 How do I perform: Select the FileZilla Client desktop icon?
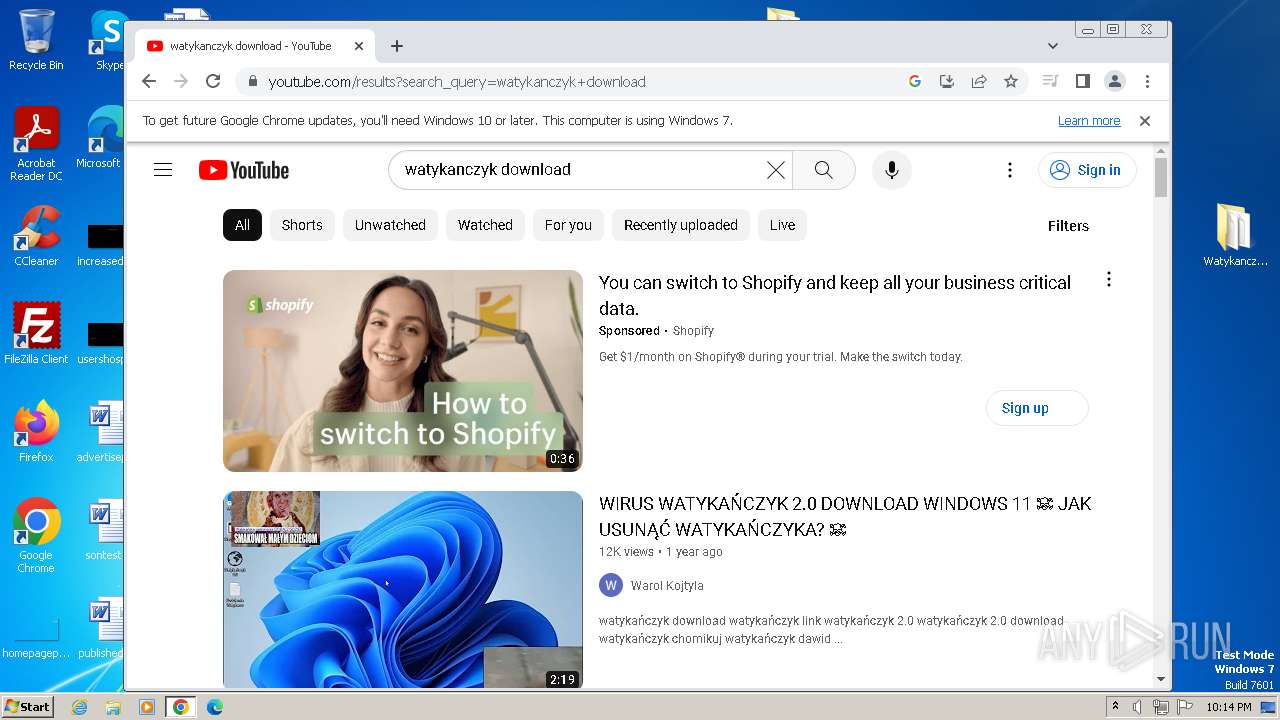pyautogui.click(x=36, y=333)
